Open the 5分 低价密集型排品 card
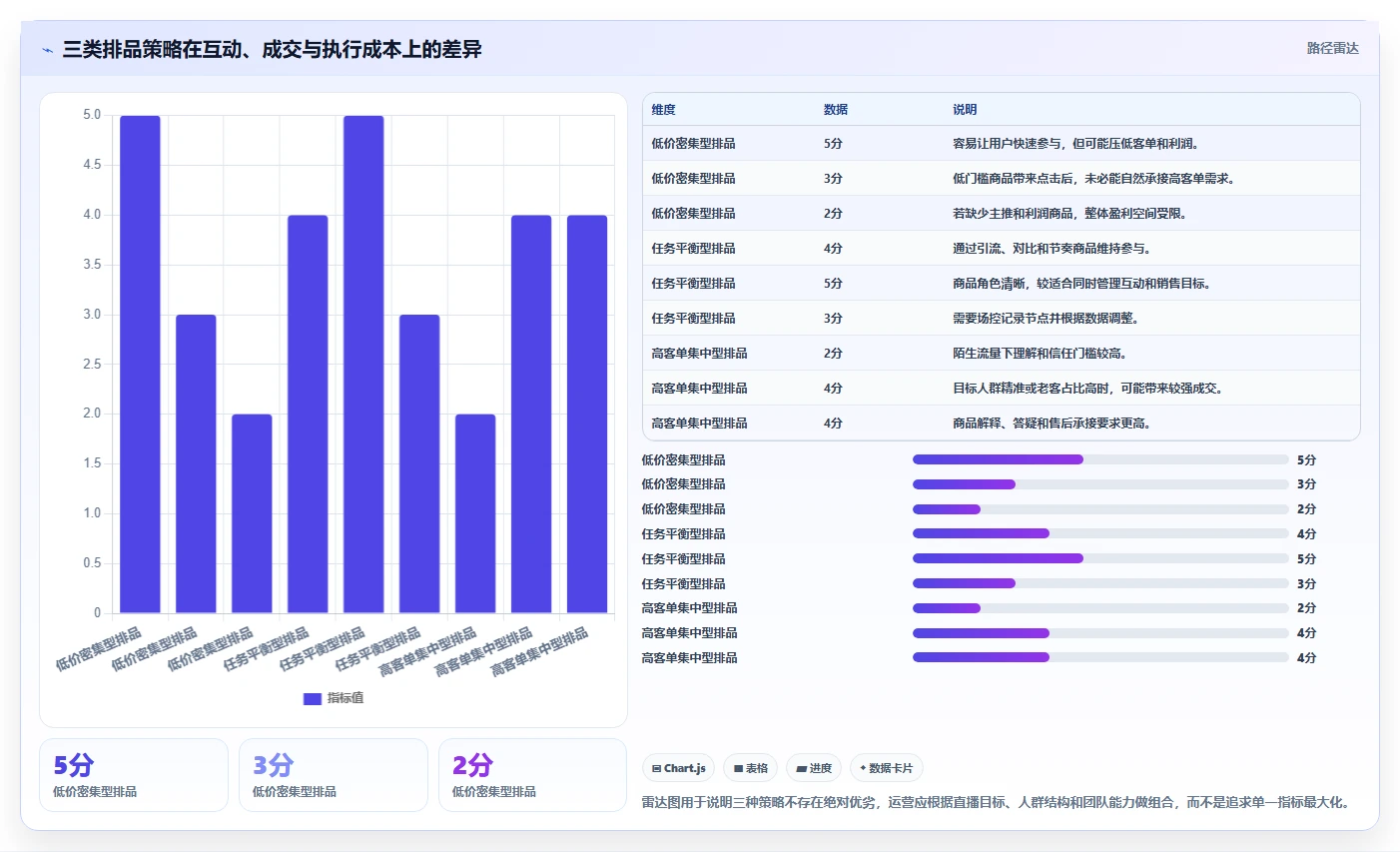 134,775
